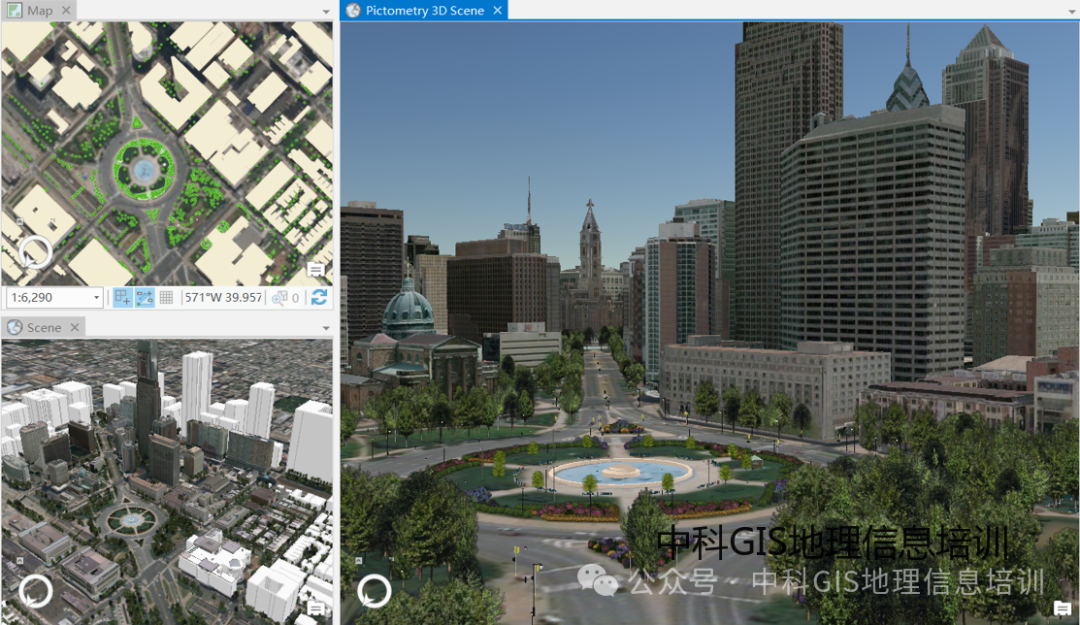Close the Map view tab
This screenshot has width=1080, height=625.
point(66,10)
